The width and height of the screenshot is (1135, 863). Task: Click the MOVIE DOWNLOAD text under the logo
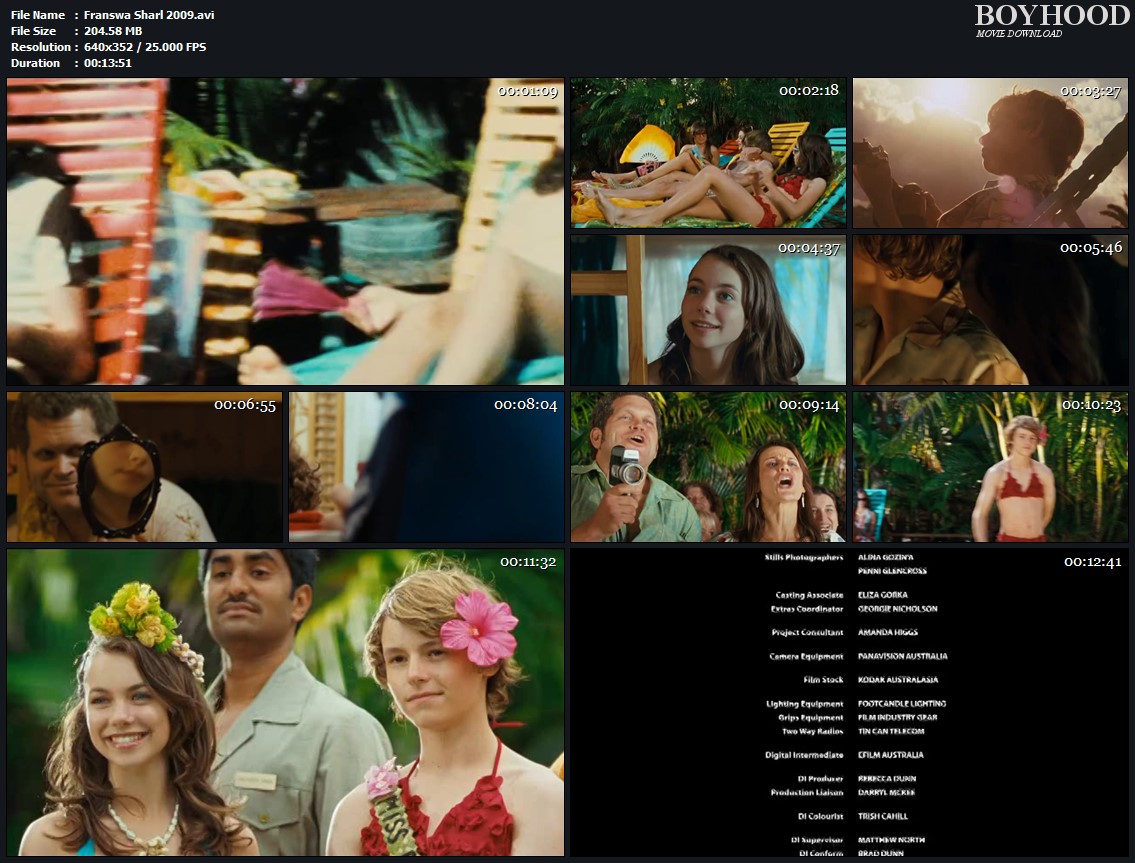1019,34
